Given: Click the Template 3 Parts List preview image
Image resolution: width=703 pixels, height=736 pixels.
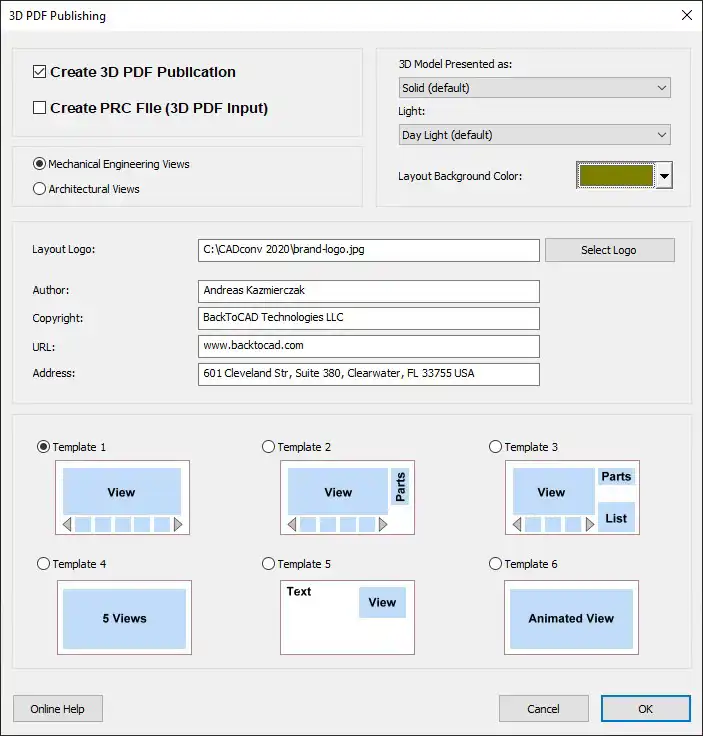Looking at the screenshot, I should (572, 498).
